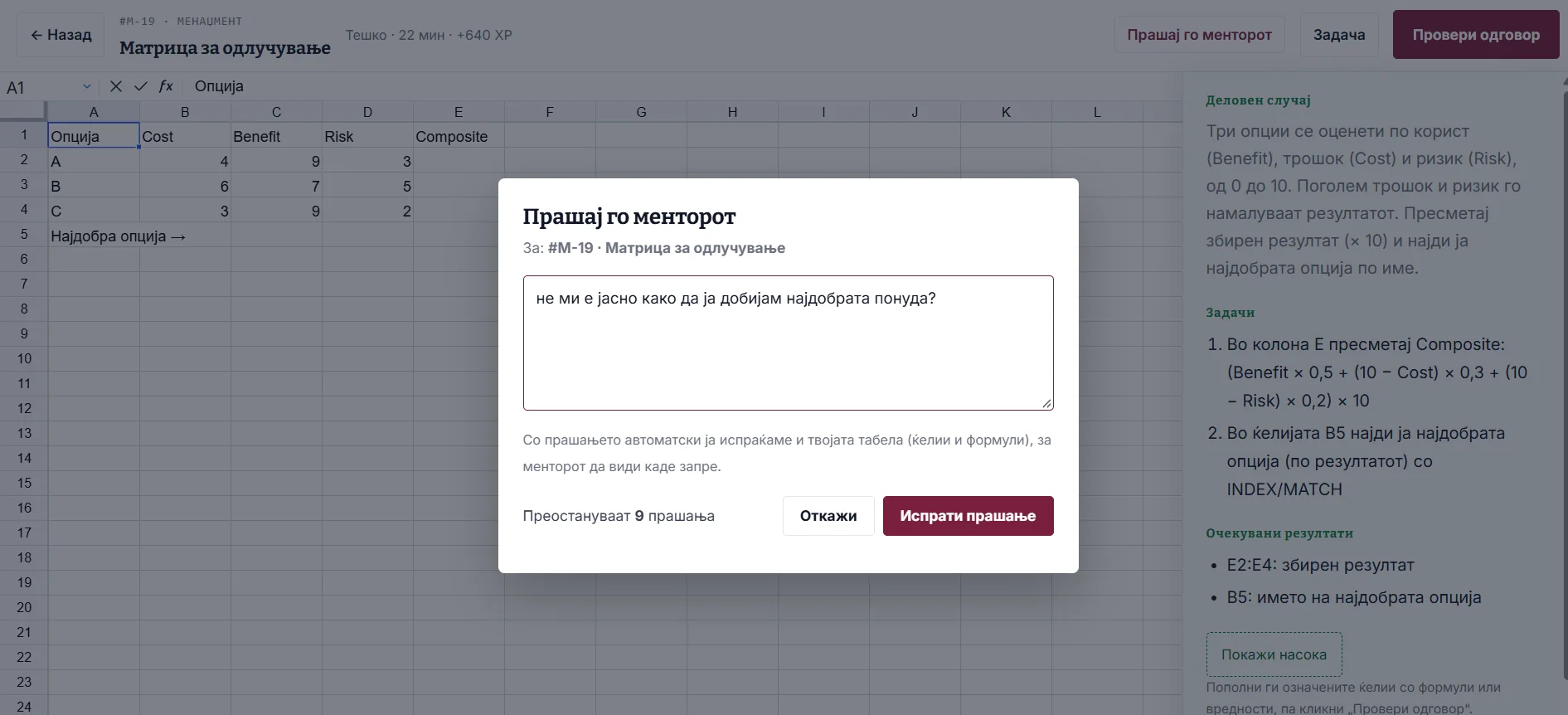This screenshot has height=715, width=1568.
Task: Select cell A5 Најдобра опција →
Action: pyautogui.click(x=94, y=236)
